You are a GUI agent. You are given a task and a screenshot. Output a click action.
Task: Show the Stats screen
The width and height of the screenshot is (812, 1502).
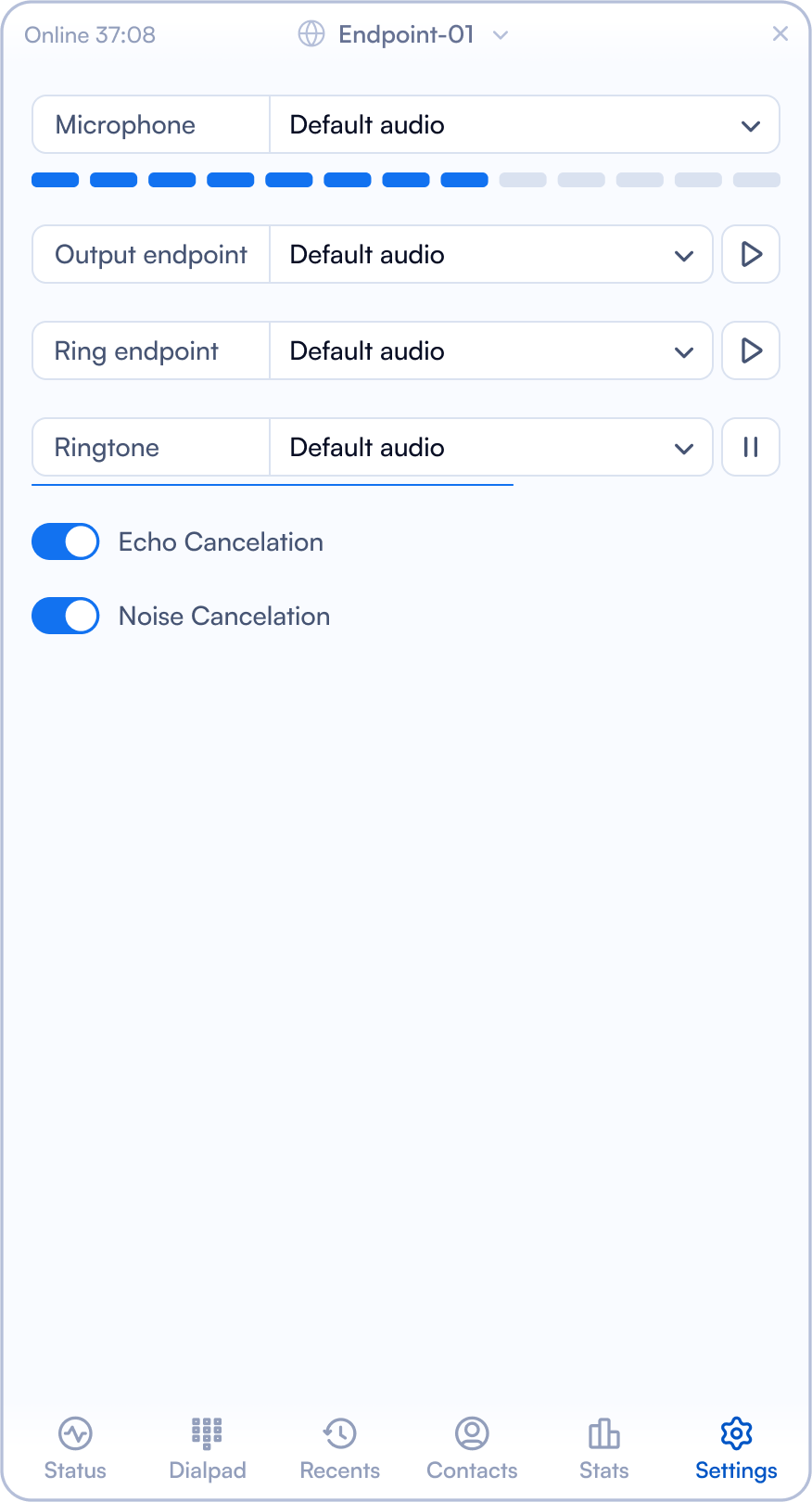pyautogui.click(x=603, y=1446)
